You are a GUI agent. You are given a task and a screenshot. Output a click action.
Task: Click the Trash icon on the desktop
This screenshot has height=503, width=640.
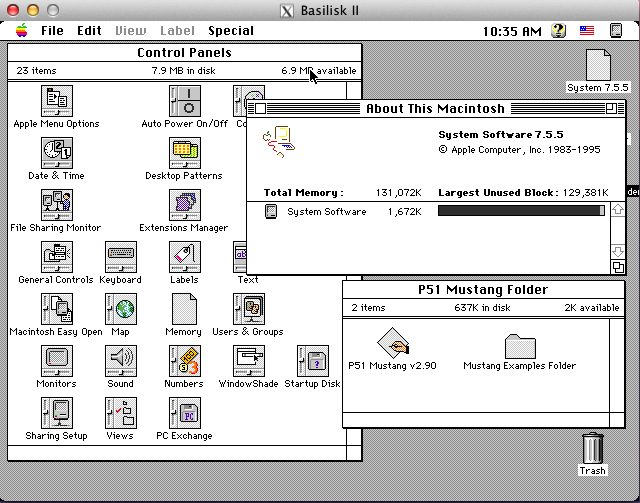592,449
